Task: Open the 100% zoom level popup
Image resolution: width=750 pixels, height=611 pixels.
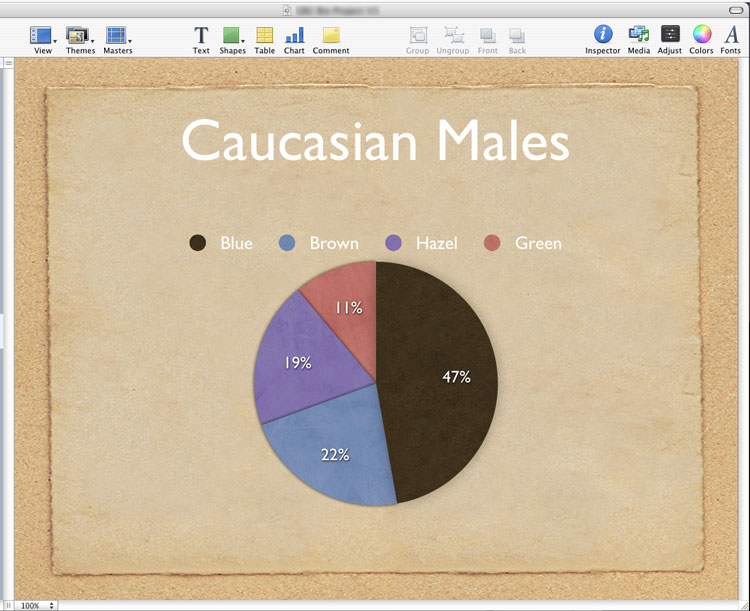Action: pos(37,605)
